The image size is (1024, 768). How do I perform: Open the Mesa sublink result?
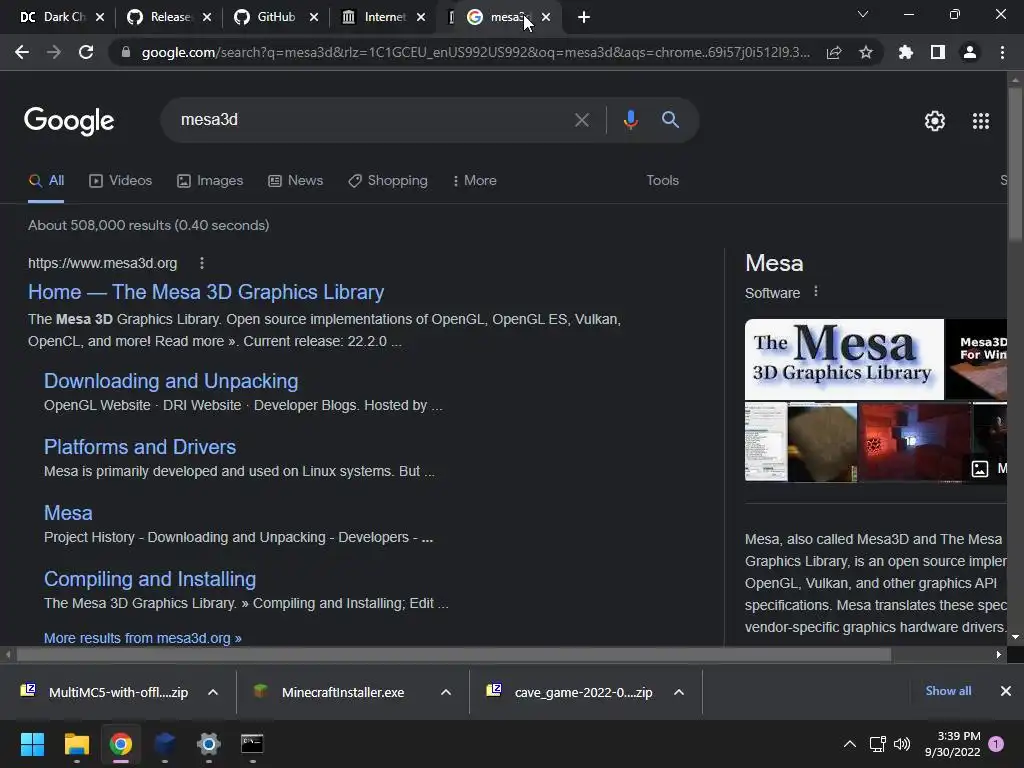pos(68,513)
